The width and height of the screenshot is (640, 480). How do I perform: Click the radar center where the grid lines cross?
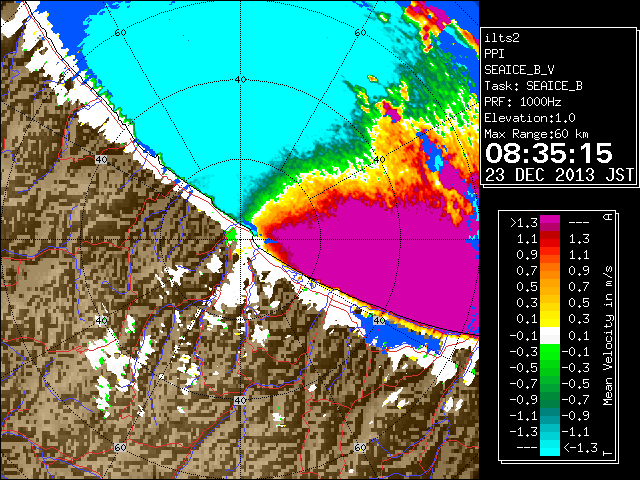click(240, 240)
